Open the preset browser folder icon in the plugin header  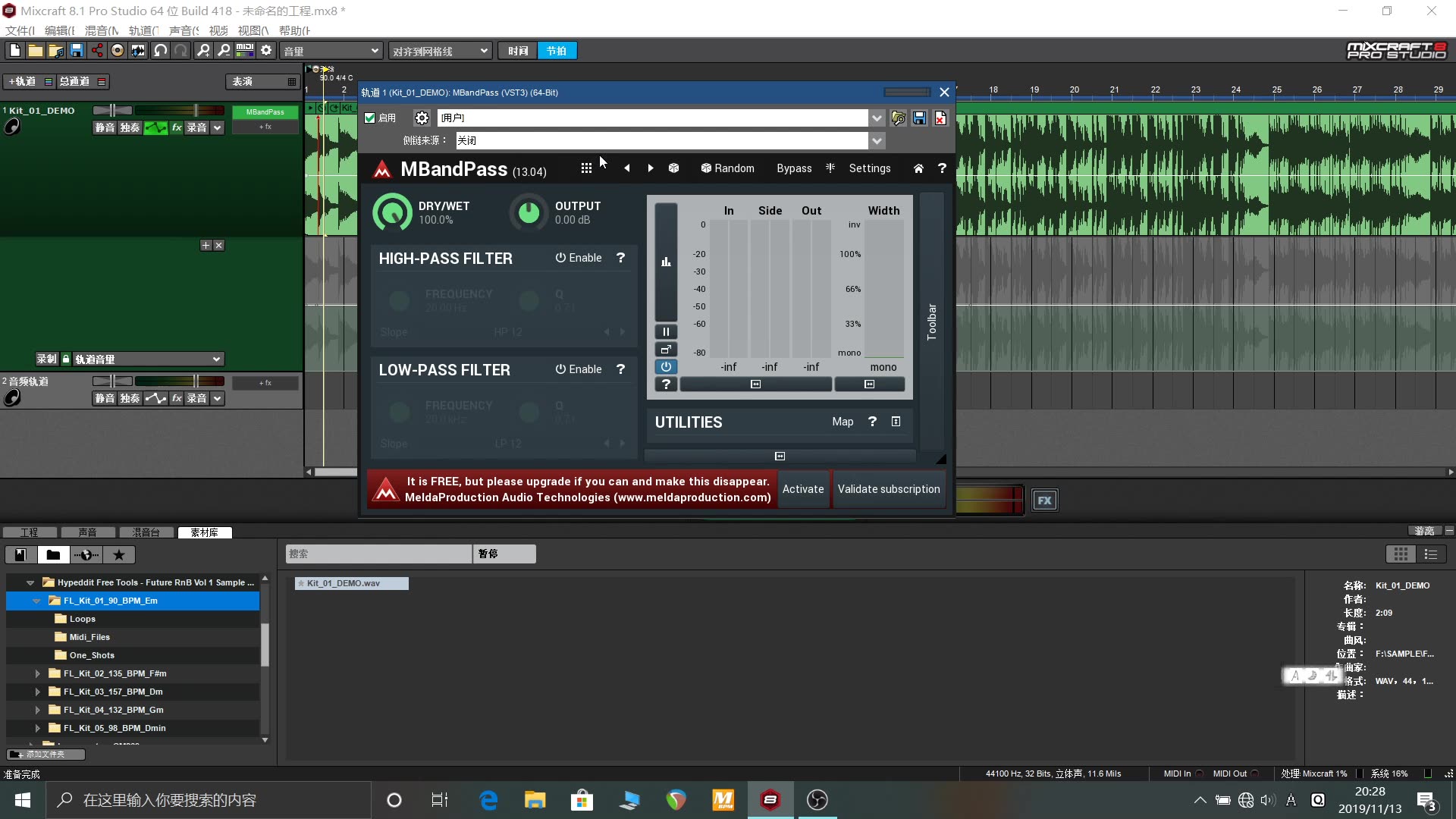point(899,118)
